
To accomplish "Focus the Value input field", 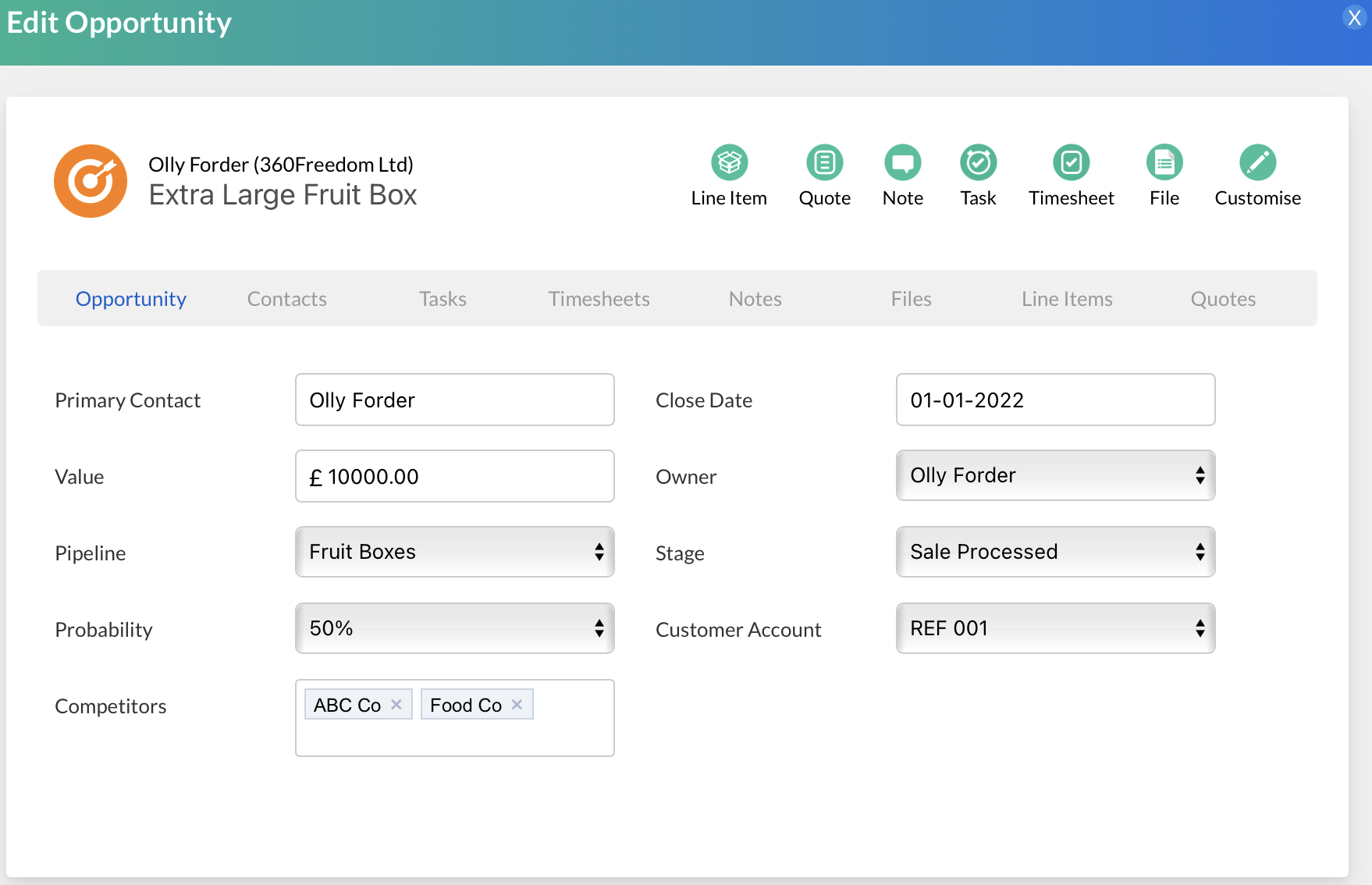I will [x=454, y=476].
